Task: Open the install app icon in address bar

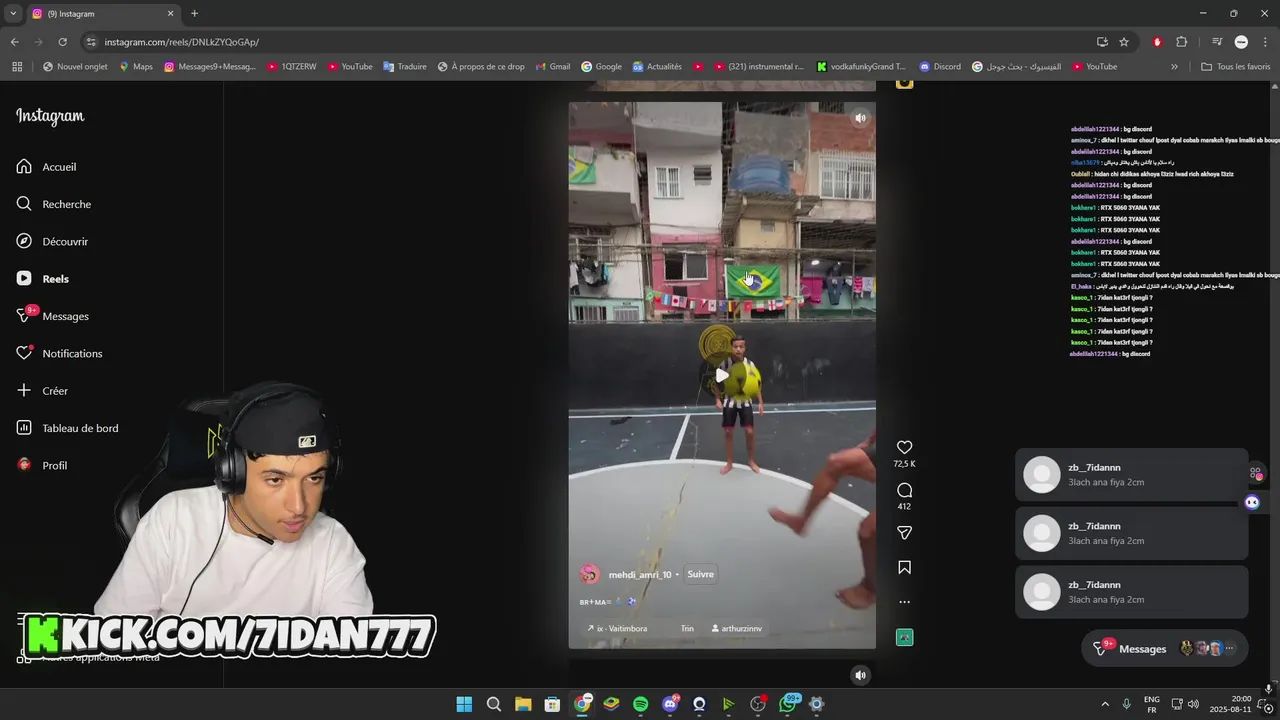Action: [x=1102, y=42]
